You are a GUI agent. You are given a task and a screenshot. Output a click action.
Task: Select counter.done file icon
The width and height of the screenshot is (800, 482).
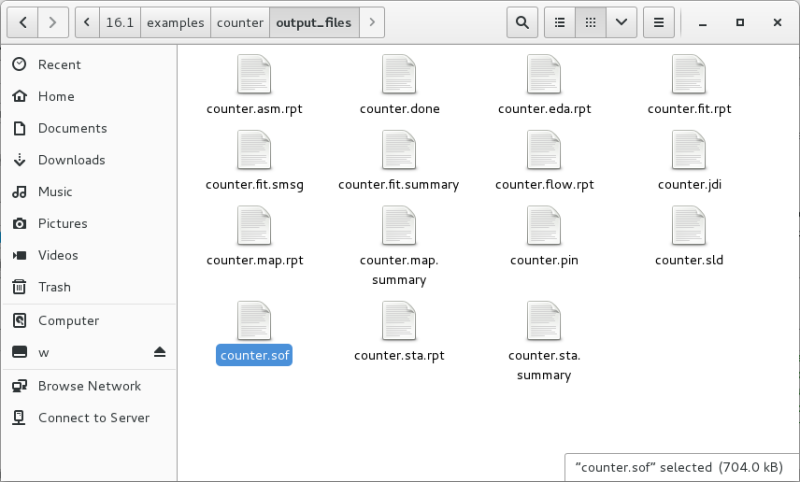(399, 74)
